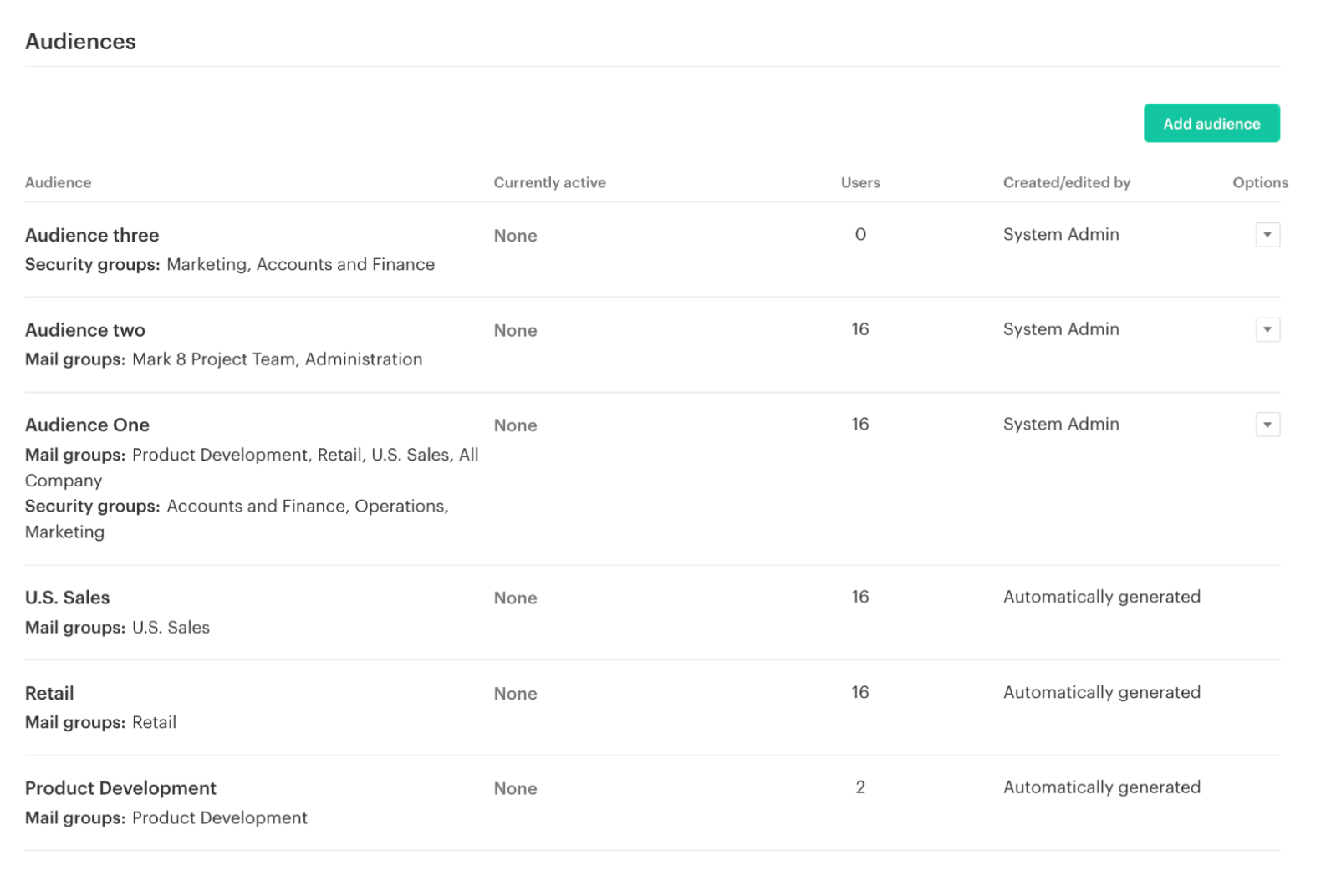Click the Users column header
Viewport: 1331px width, 896px height.
[x=859, y=182]
